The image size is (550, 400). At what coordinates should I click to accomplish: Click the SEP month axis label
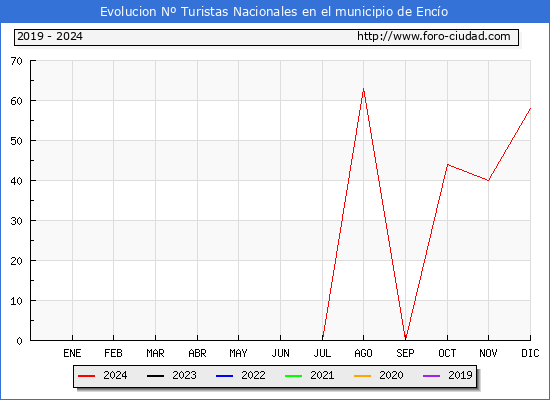(405, 353)
